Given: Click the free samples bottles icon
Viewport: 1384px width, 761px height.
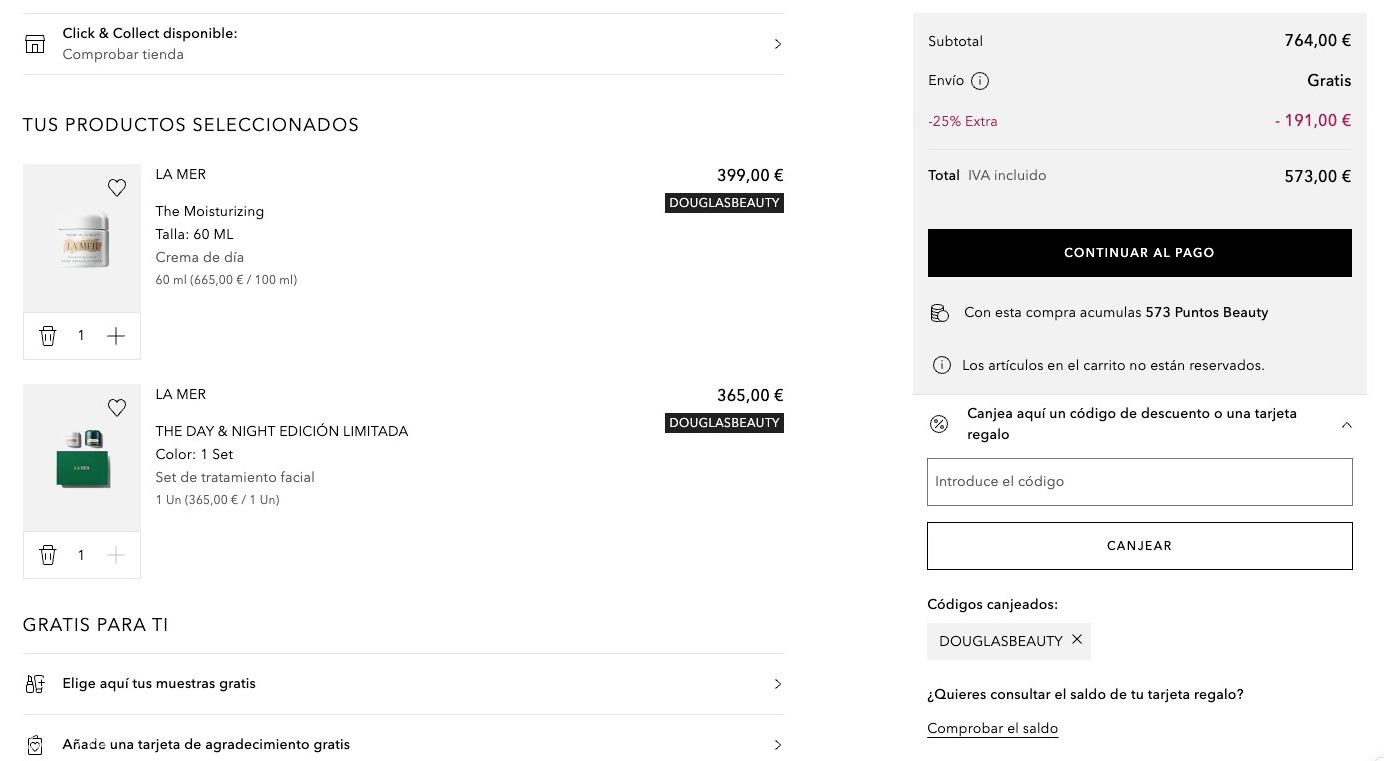Looking at the screenshot, I should [35, 684].
